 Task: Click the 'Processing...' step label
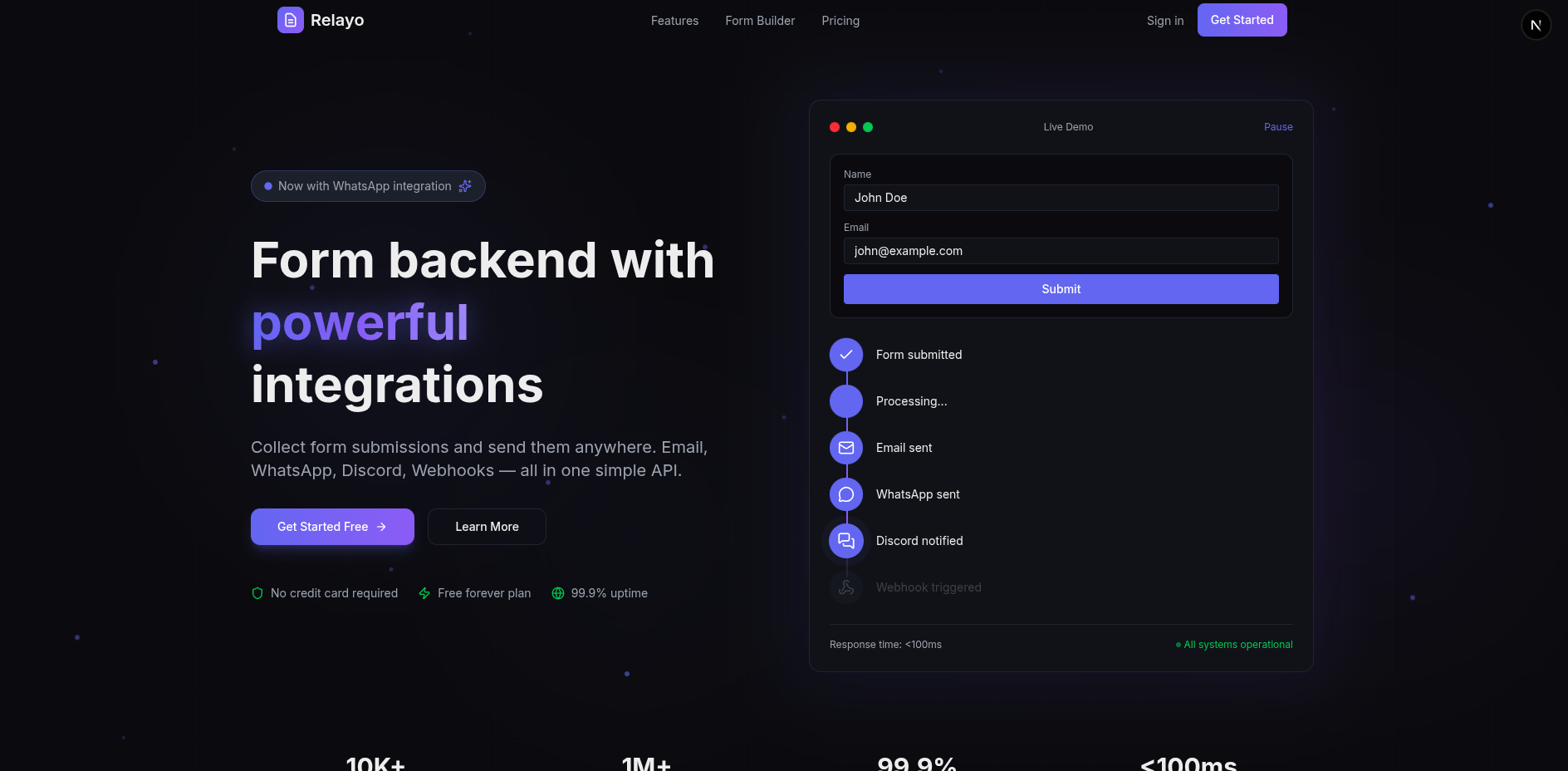point(911,401)
